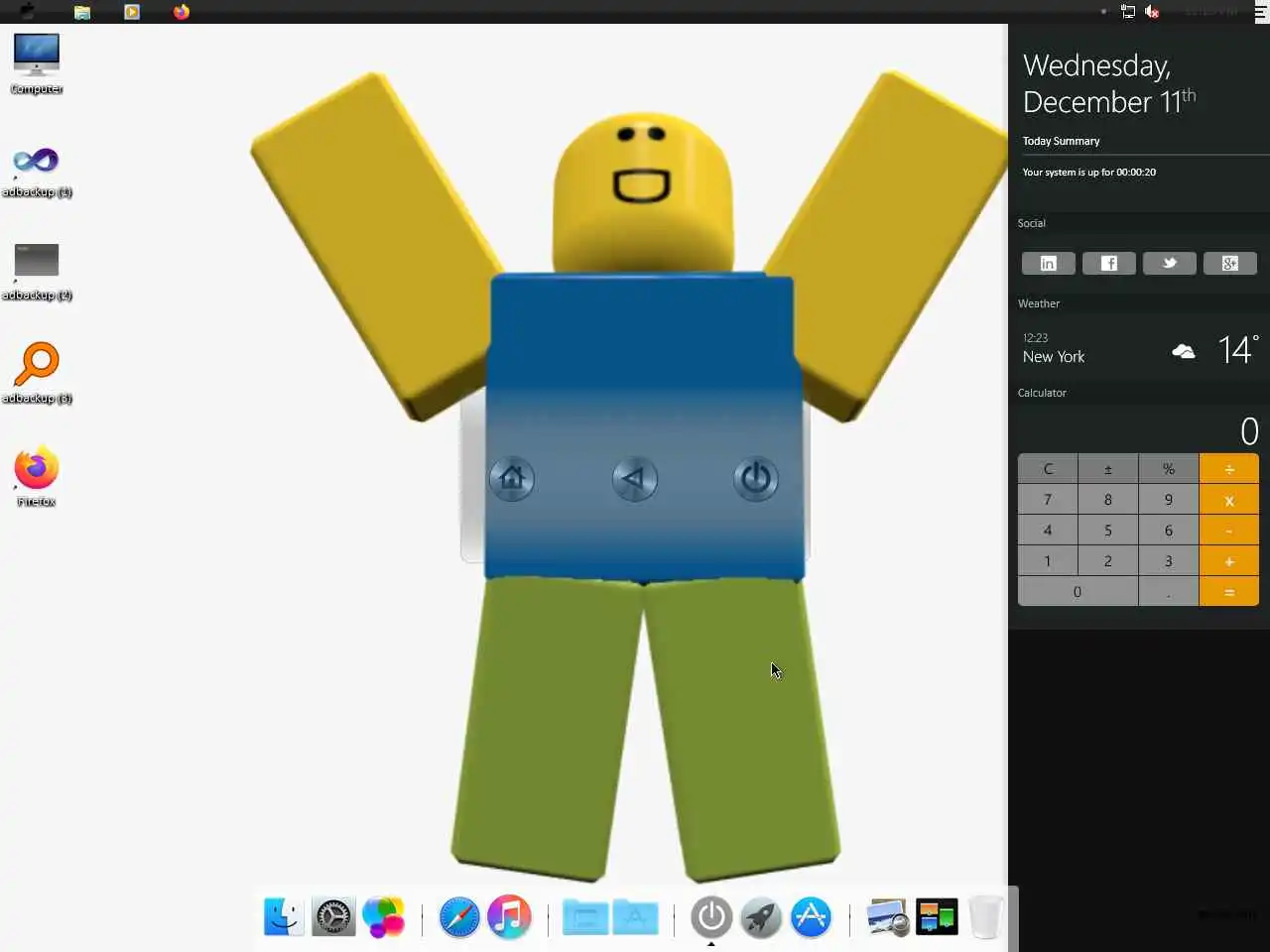Open Game Center bubbles in the dock
Screen dimensions: 1270x952
coord(384,917)
